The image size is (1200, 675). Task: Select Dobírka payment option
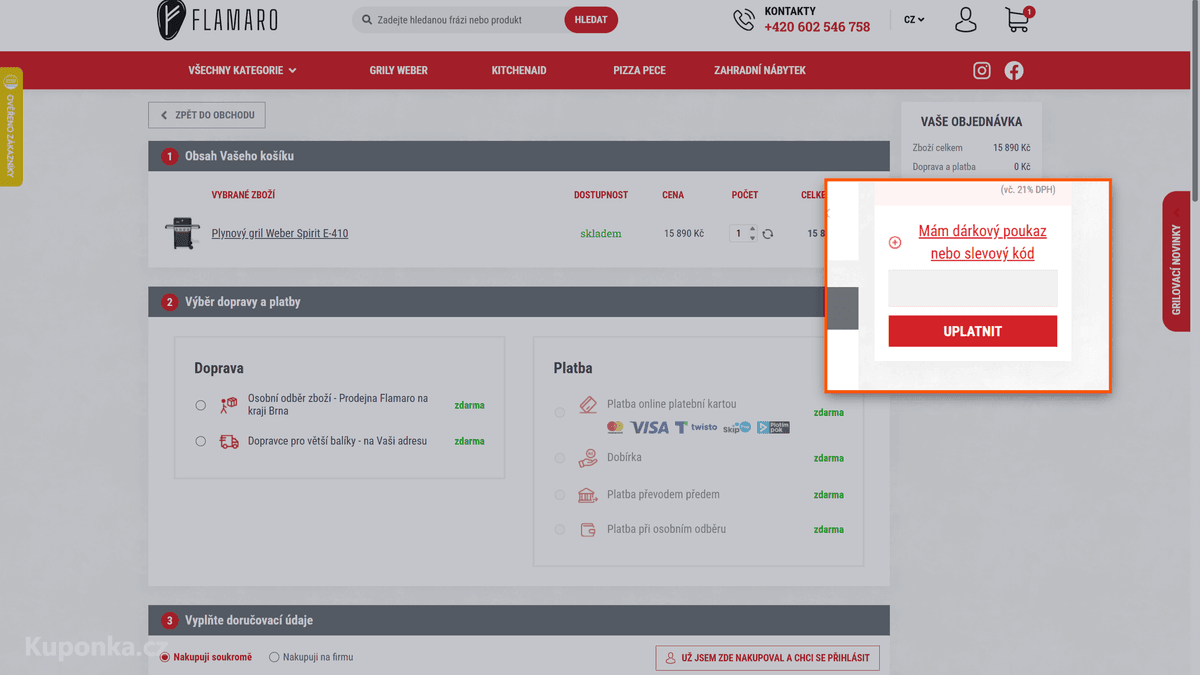tap(560, 458)
